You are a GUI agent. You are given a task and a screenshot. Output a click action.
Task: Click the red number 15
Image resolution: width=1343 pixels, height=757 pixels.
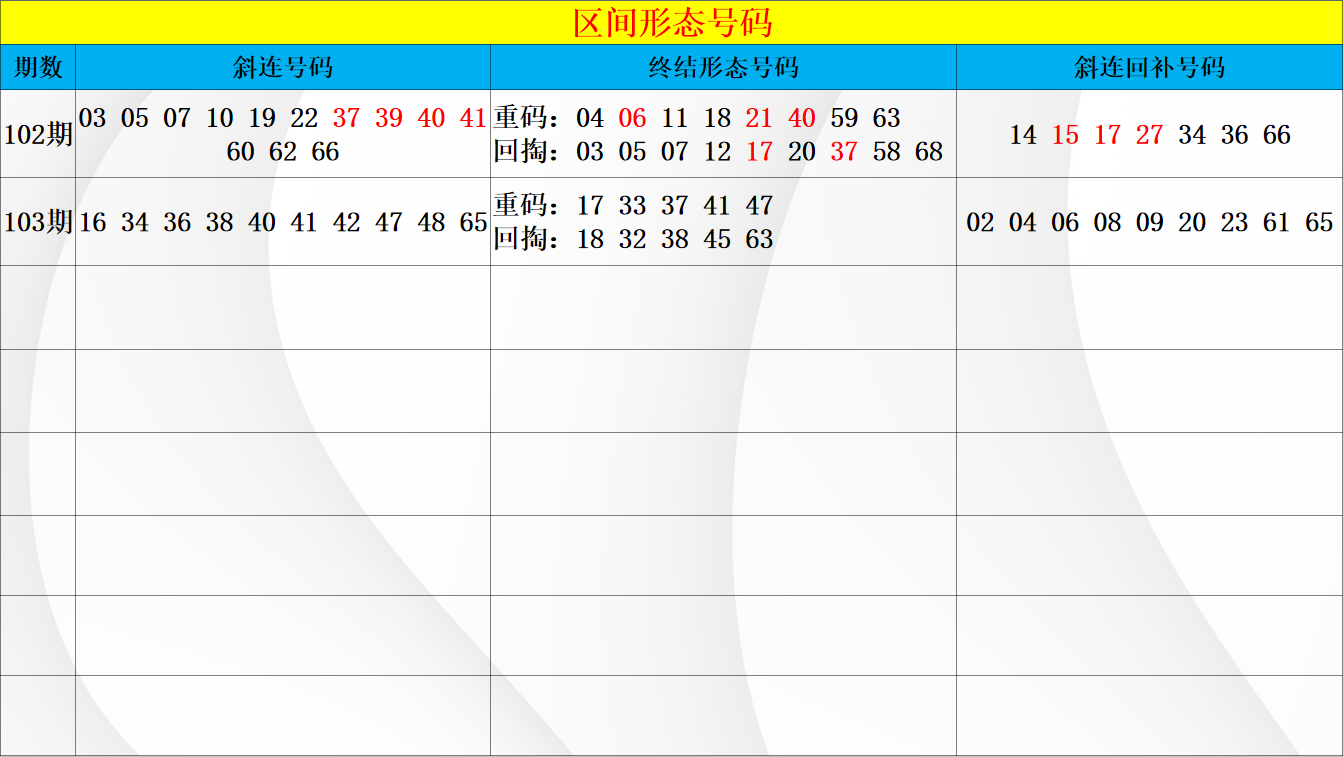click(x=1065, y=135)
